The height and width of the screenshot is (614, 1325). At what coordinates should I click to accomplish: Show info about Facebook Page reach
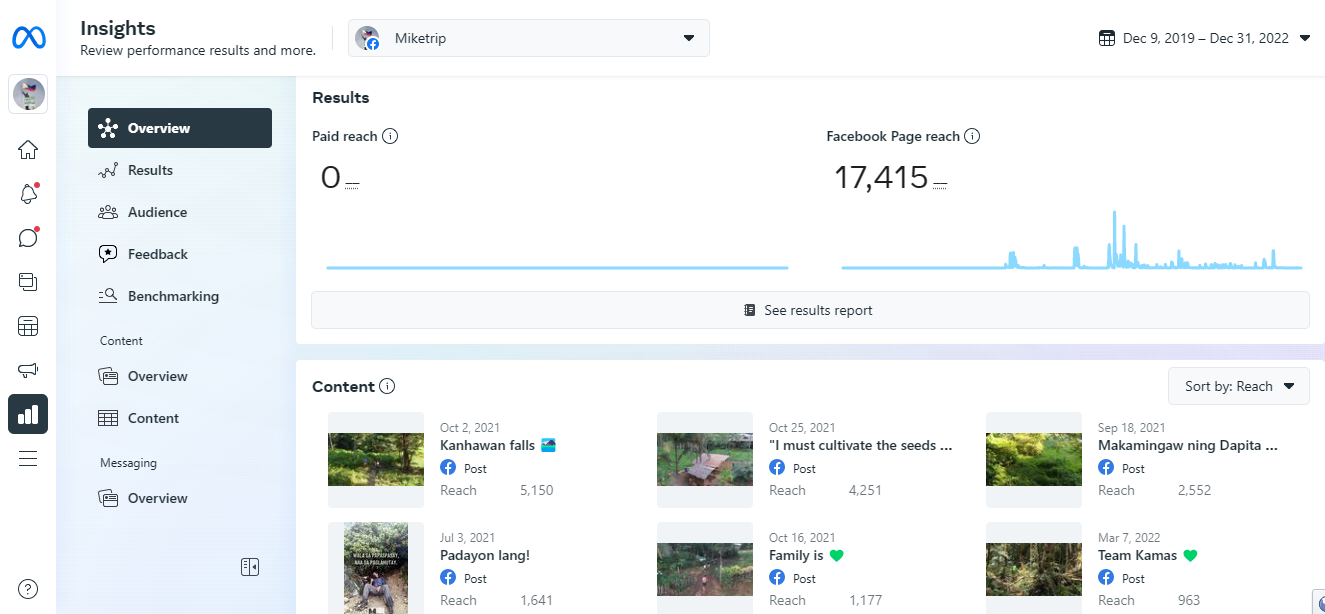tap(972, 136)
